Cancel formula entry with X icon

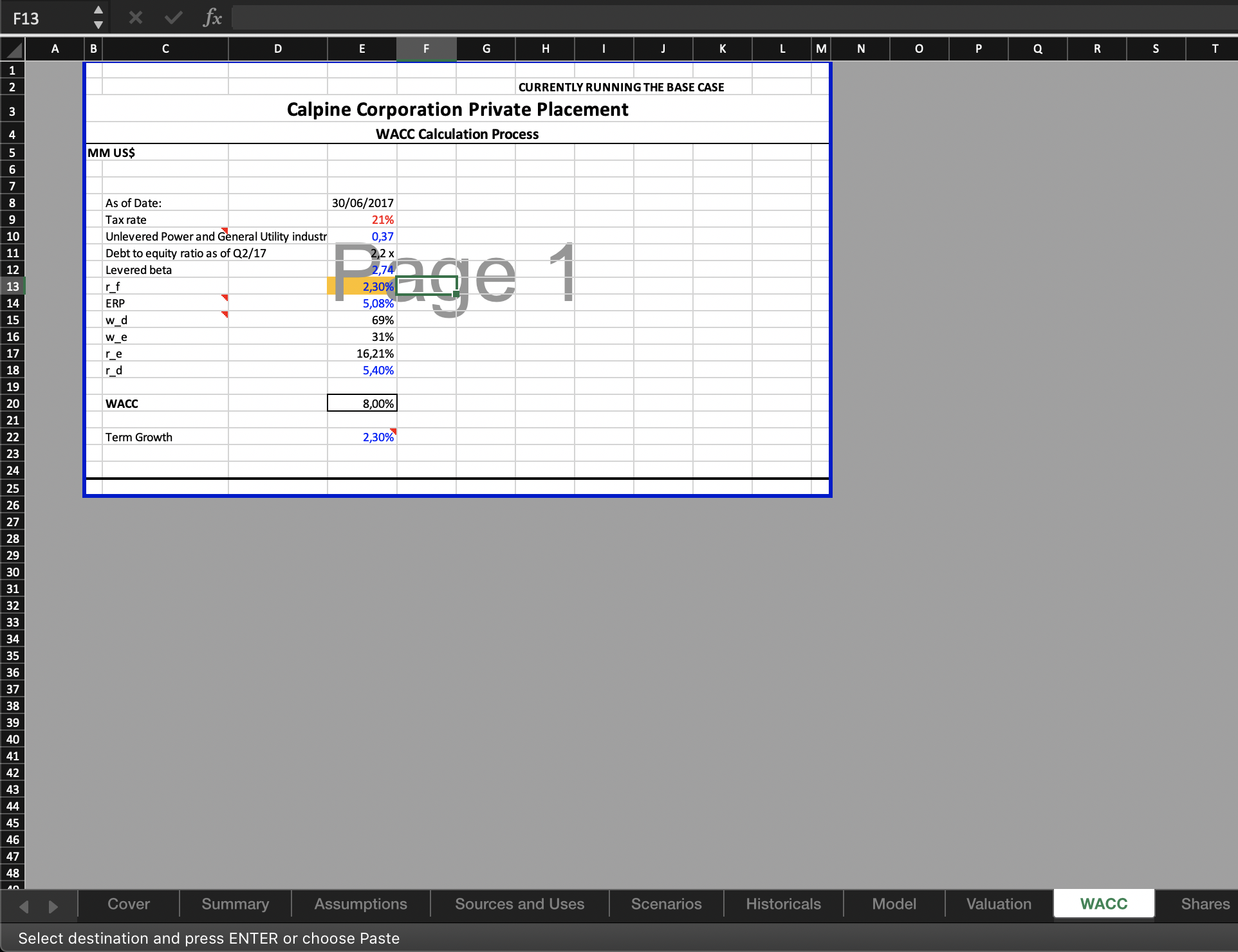tap(135, 18)
